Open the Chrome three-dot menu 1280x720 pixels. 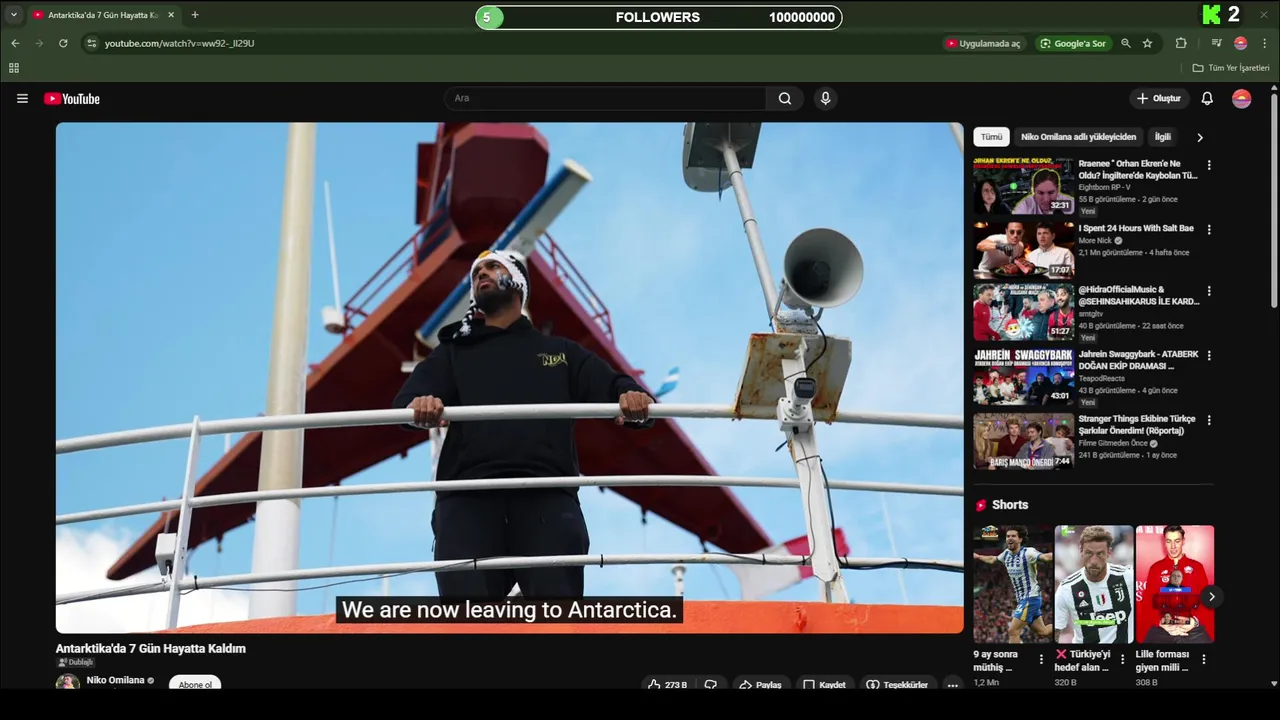pyautogui.click(x=1265, y=43)
